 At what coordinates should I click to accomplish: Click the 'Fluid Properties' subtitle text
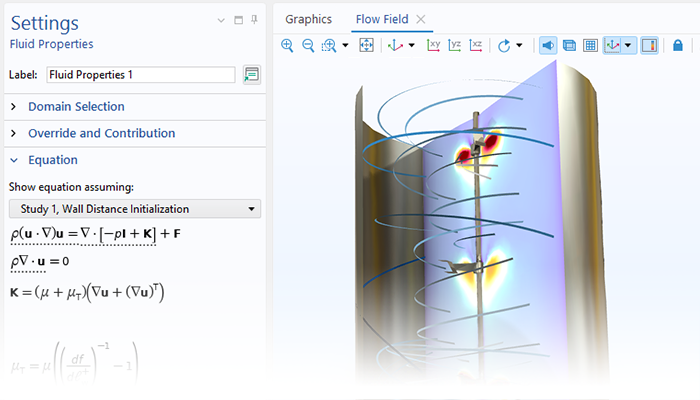pos(51,44)
